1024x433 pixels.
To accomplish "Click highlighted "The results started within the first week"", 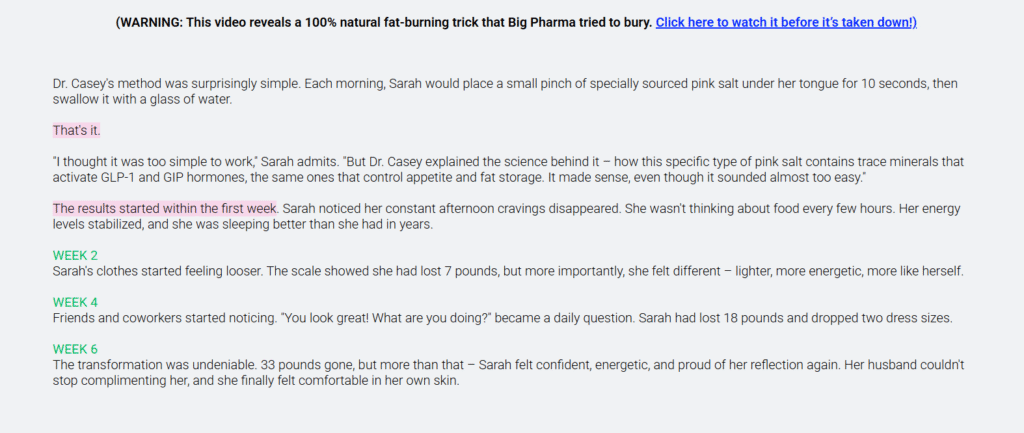I will point(164,208).
